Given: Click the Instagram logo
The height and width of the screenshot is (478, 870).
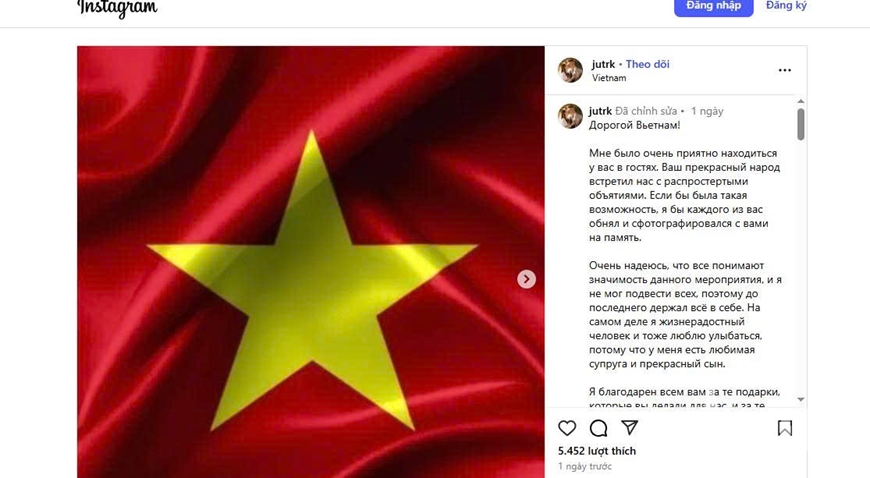Looking at the screenshot, I should 117,8.
